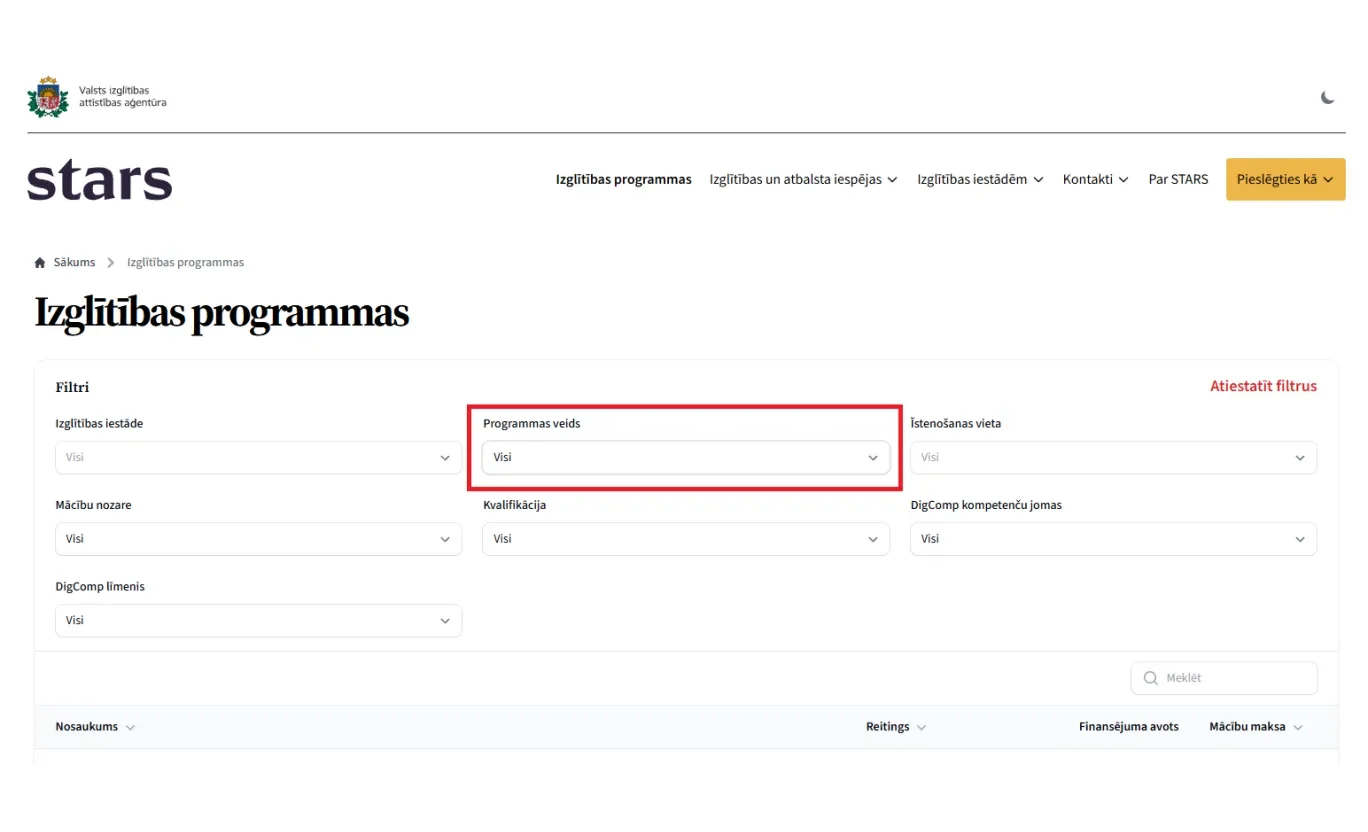Click the Atiestatīt filtrus link
Viewport: 1368px width, 832px height.
(1263, 385)
